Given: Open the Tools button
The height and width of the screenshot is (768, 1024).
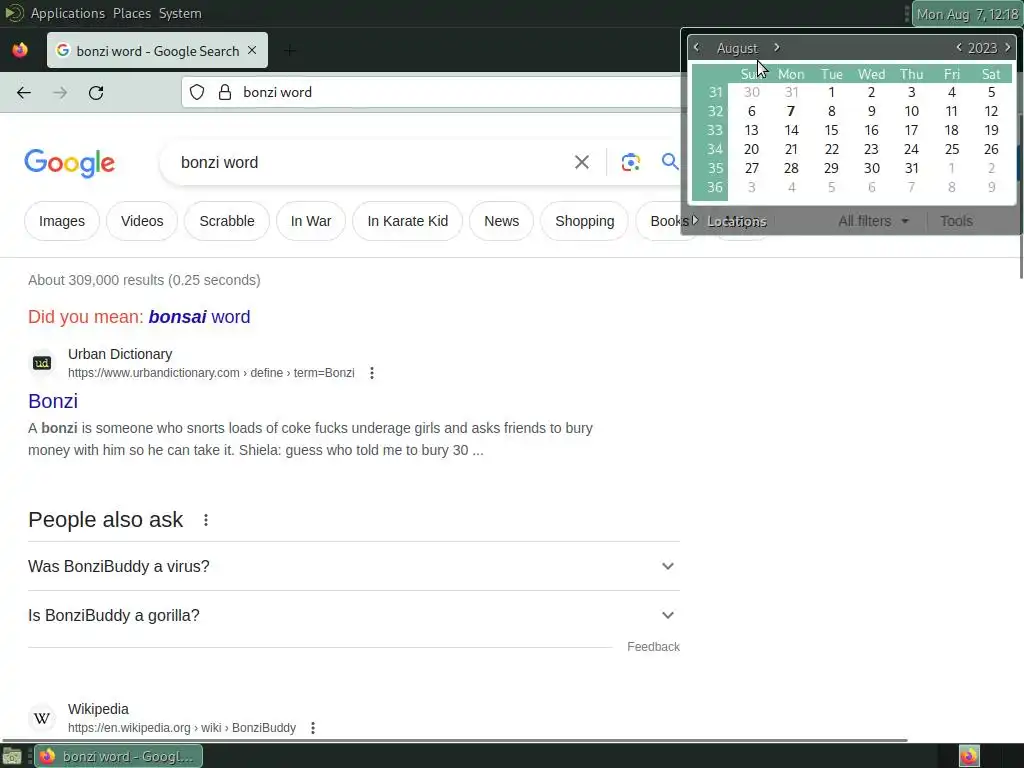Looking at the screenshot, I should [x=956, y=221].
